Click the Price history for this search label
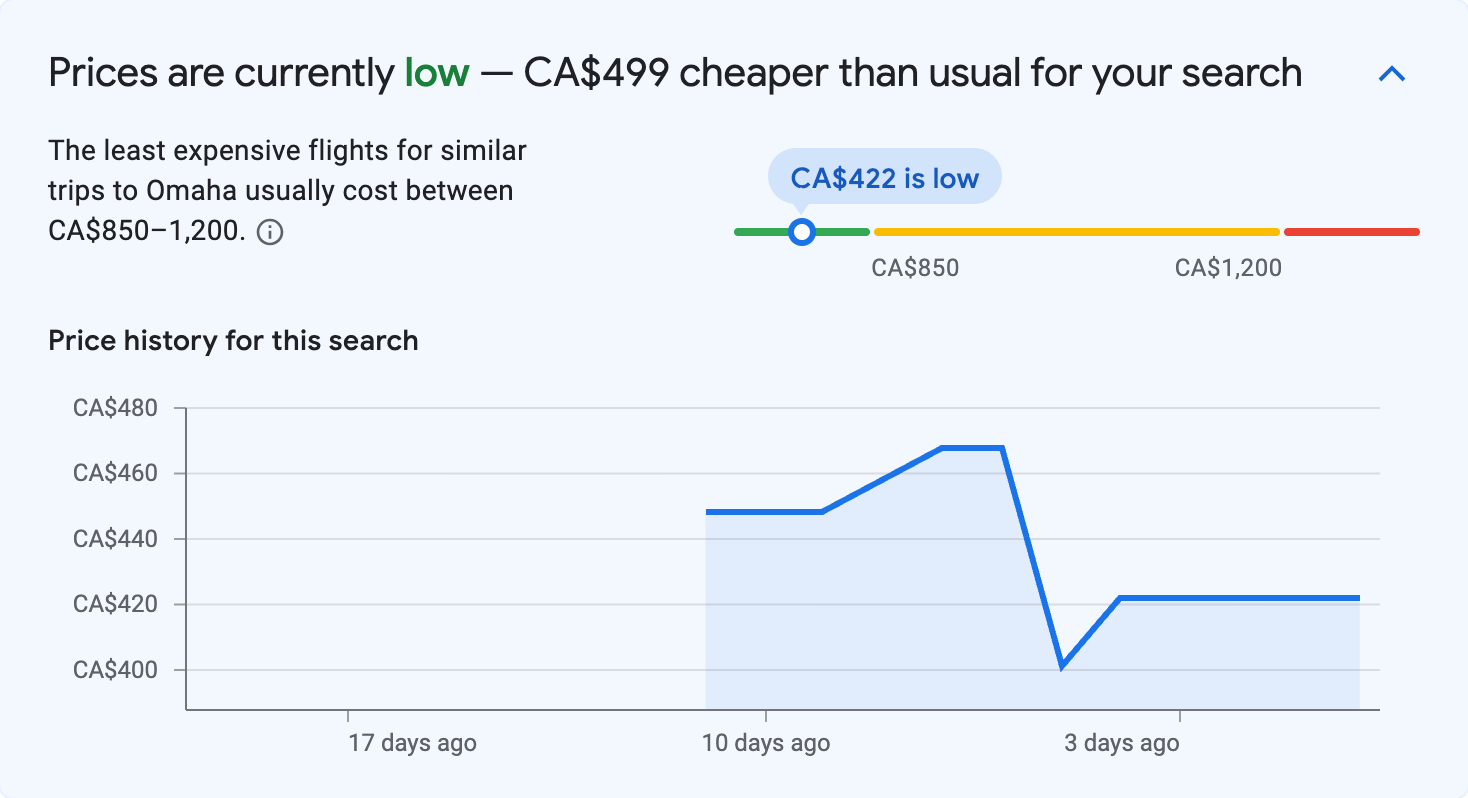The image size is (1468, 798). pyautogui.click(x=232, y=340)
